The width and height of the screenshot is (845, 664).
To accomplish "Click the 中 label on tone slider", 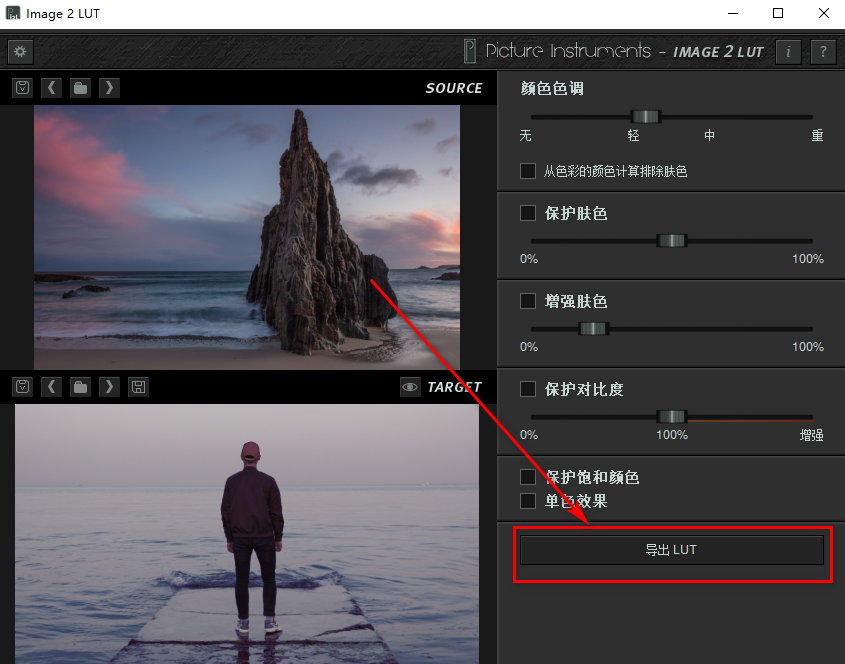I will point(709,135).
